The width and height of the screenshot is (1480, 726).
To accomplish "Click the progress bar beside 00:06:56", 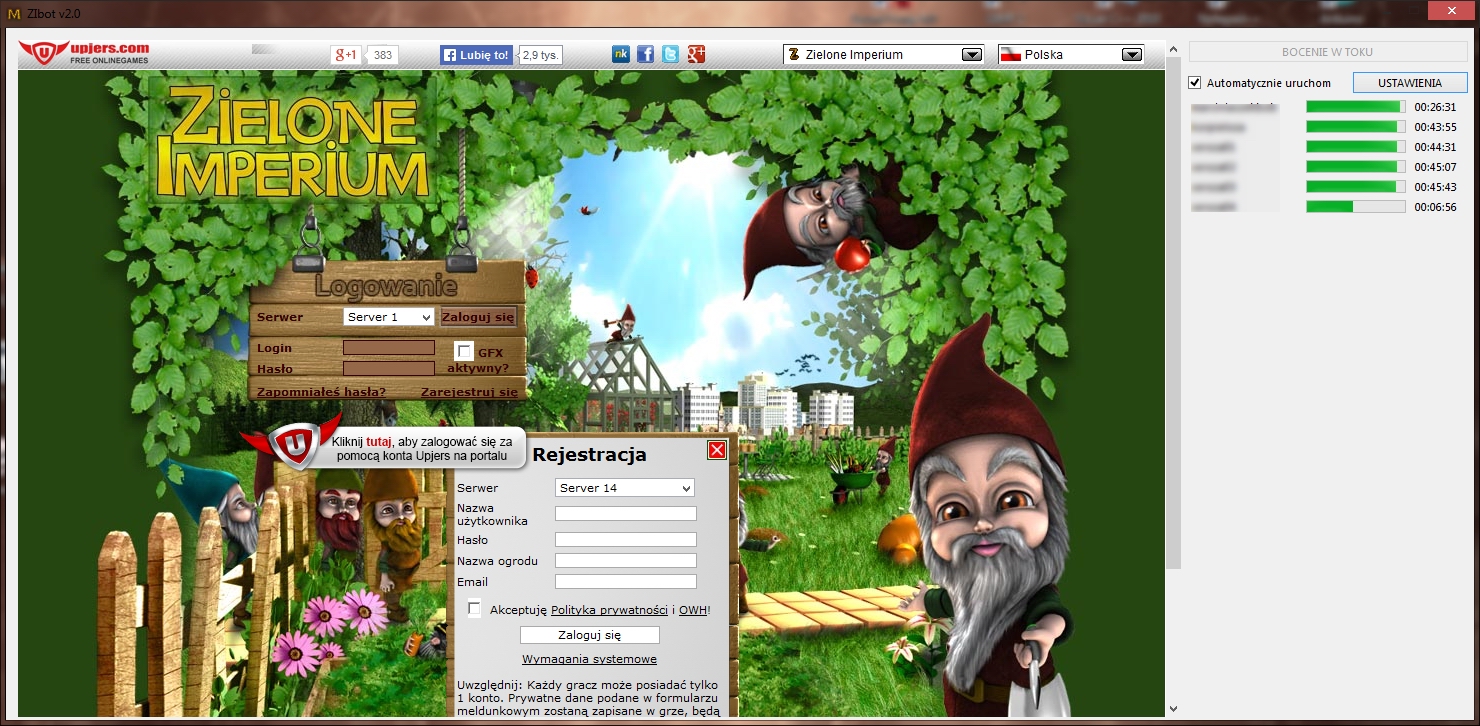I will (1356, 207).
